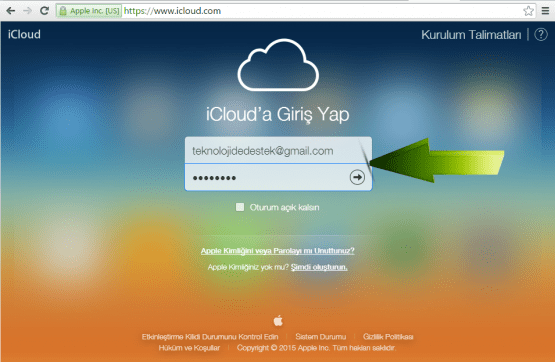Bookmark the page with star icon
The height and width of the screenshot is (362, 555).
pos(528,11)
